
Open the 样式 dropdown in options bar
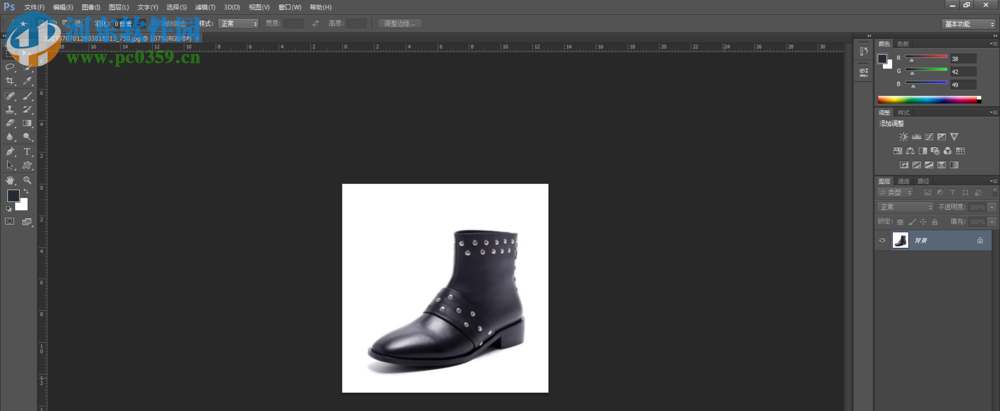[x=238, y=23]
